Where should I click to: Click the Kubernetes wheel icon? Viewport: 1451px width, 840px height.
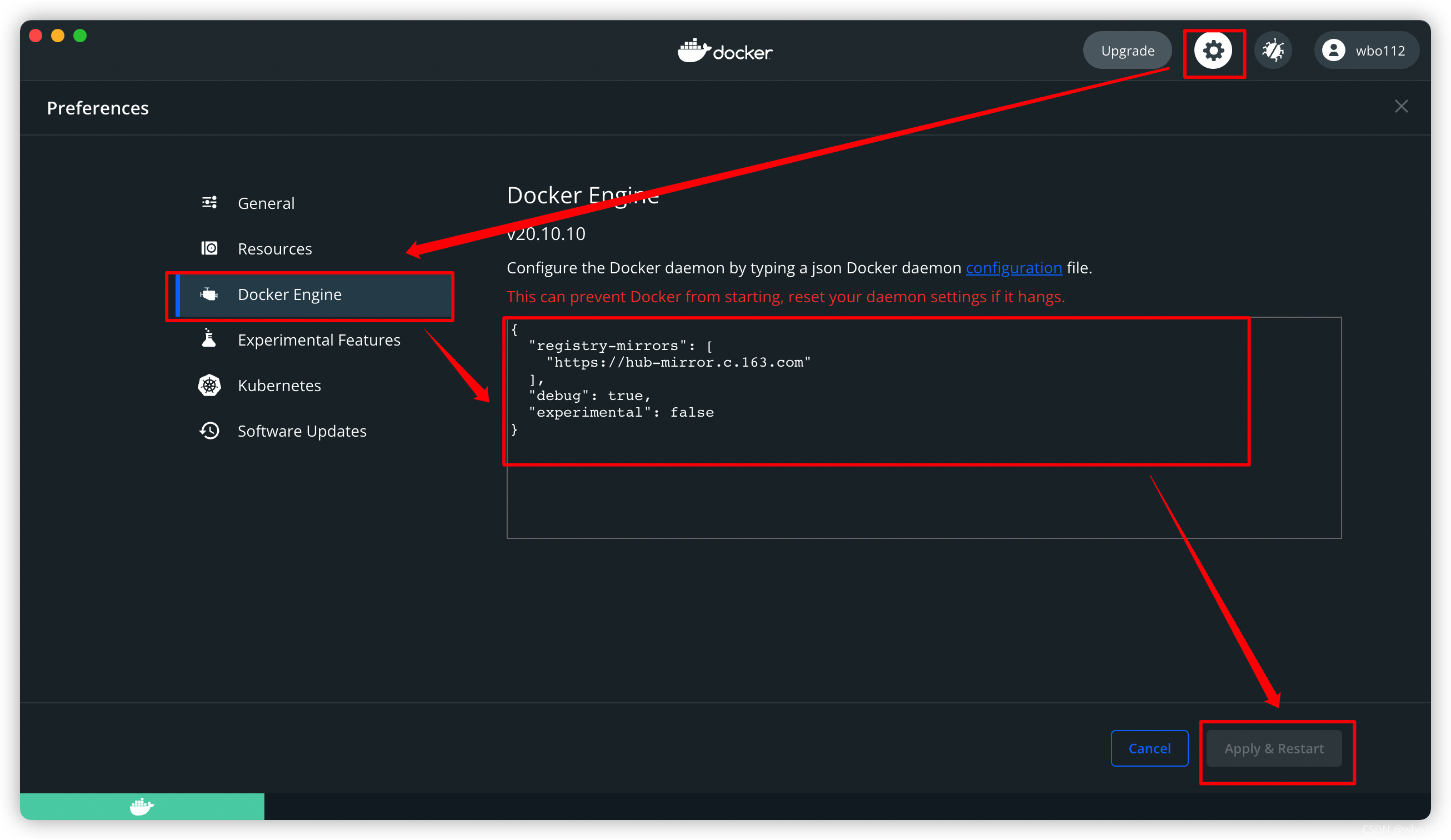[x=209, y=385]
